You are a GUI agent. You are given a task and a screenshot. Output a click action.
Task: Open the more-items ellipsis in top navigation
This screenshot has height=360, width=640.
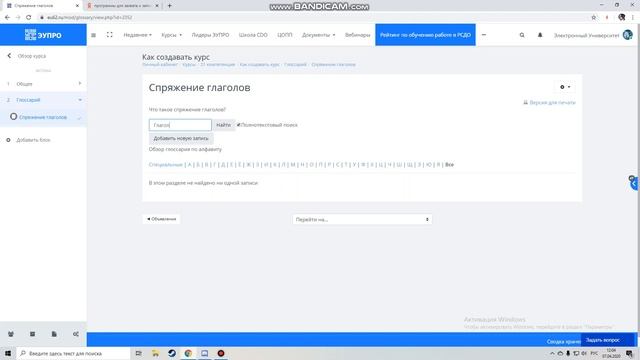point(484,35)
